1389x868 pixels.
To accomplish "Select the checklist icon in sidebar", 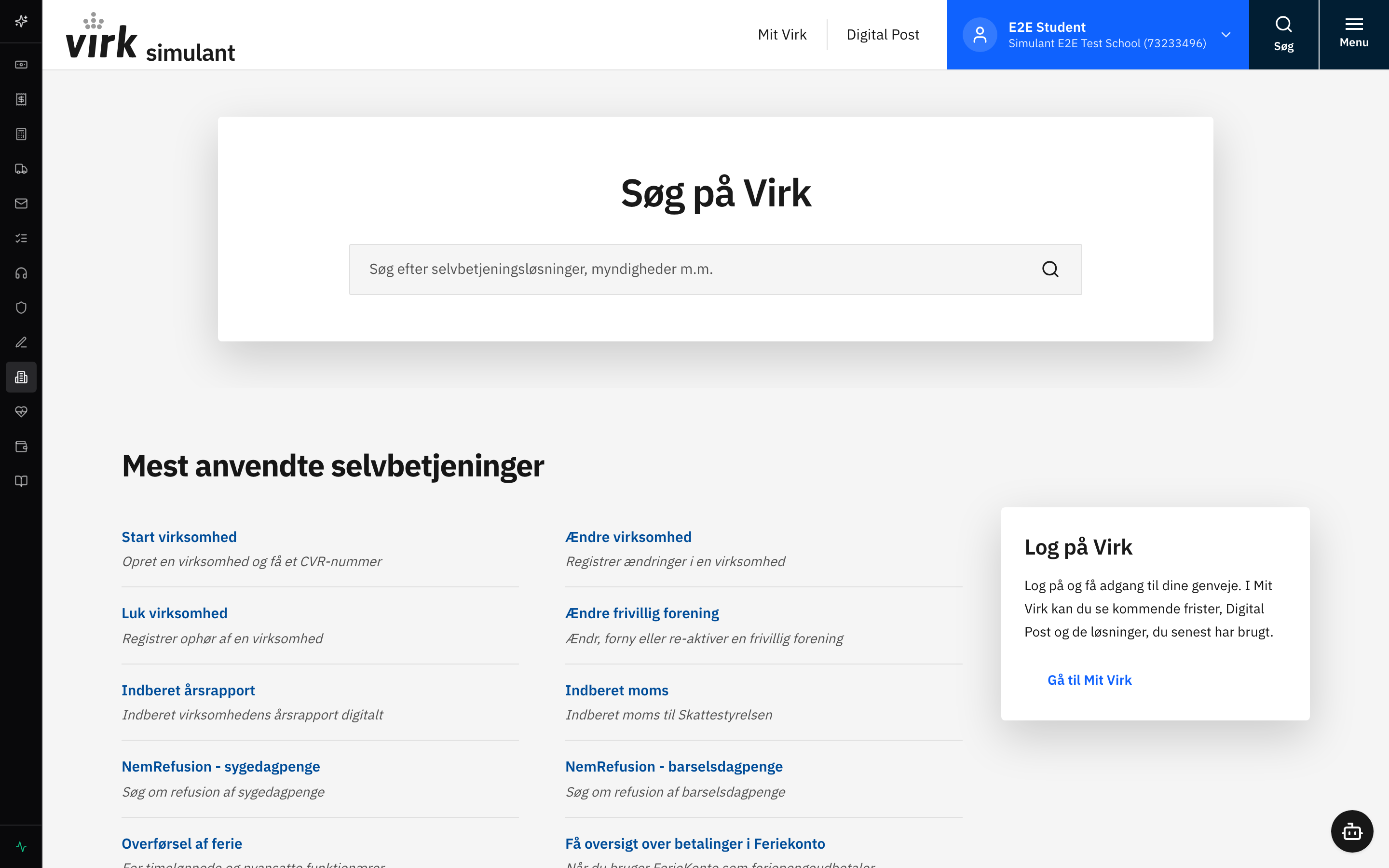I will coord(21,238).
